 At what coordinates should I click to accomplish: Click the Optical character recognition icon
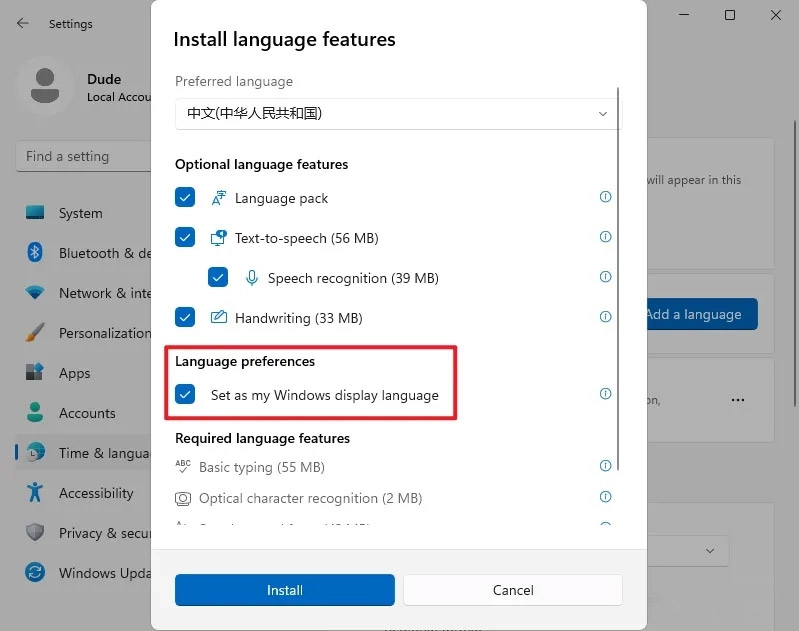pyautogui.click(x=182, y=498)
